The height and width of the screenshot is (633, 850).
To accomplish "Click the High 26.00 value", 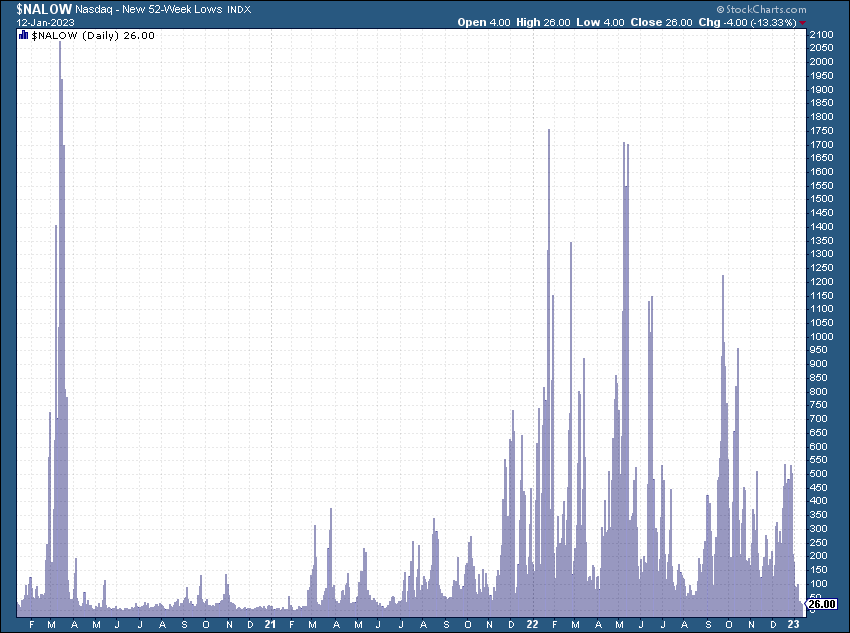I will point(543,22).
